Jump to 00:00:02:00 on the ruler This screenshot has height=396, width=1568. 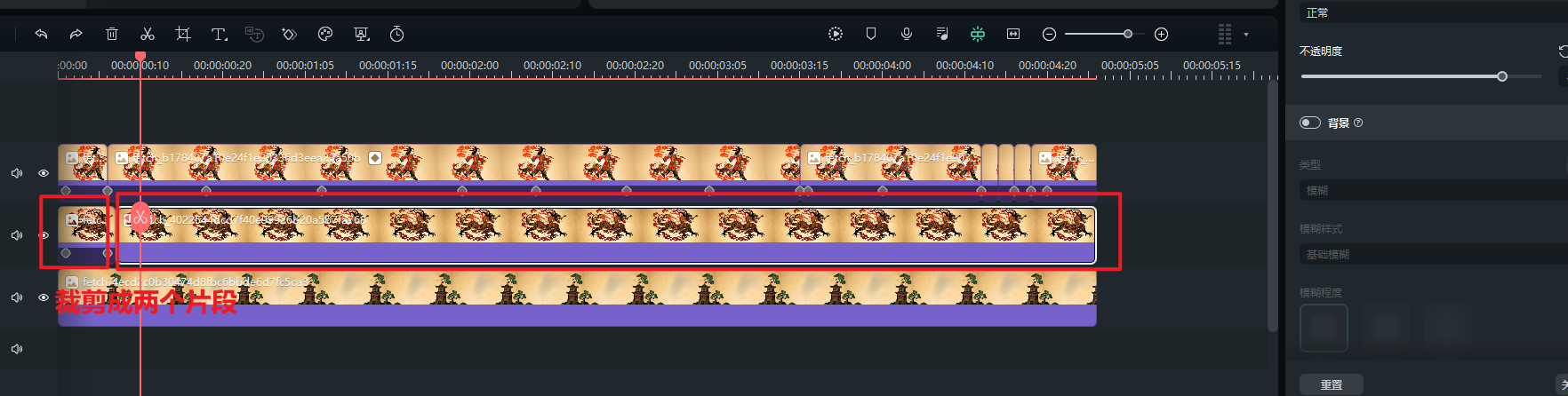[469, 66]
